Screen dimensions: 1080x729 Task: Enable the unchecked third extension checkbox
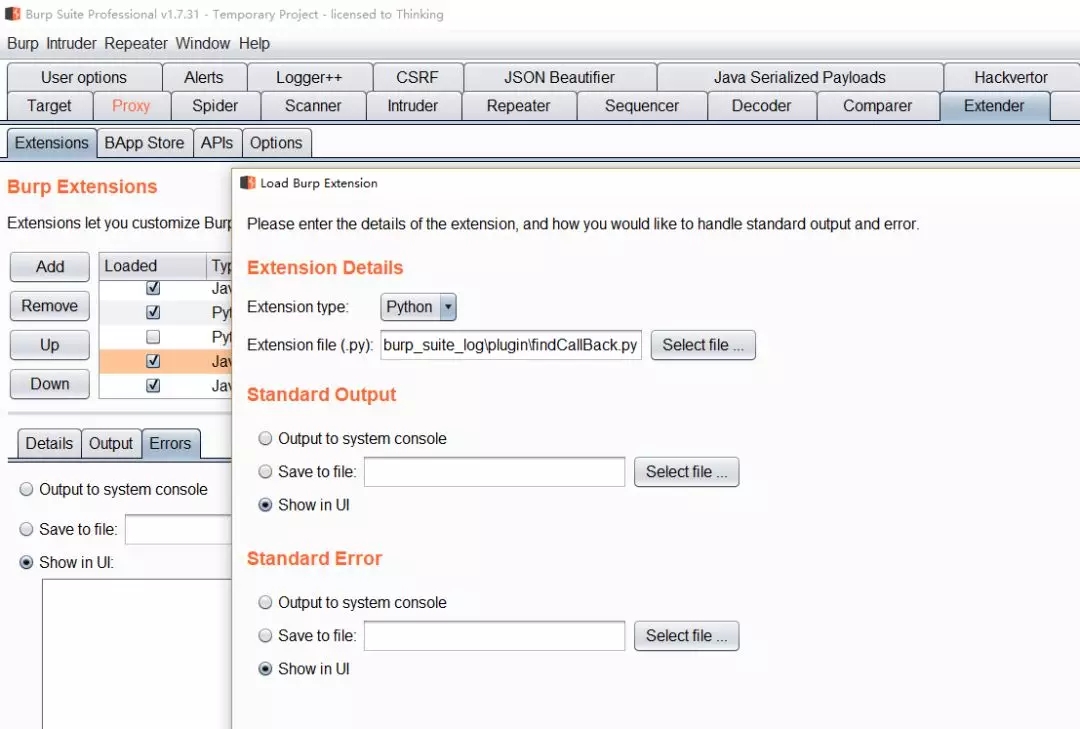(x=153, y=336)
